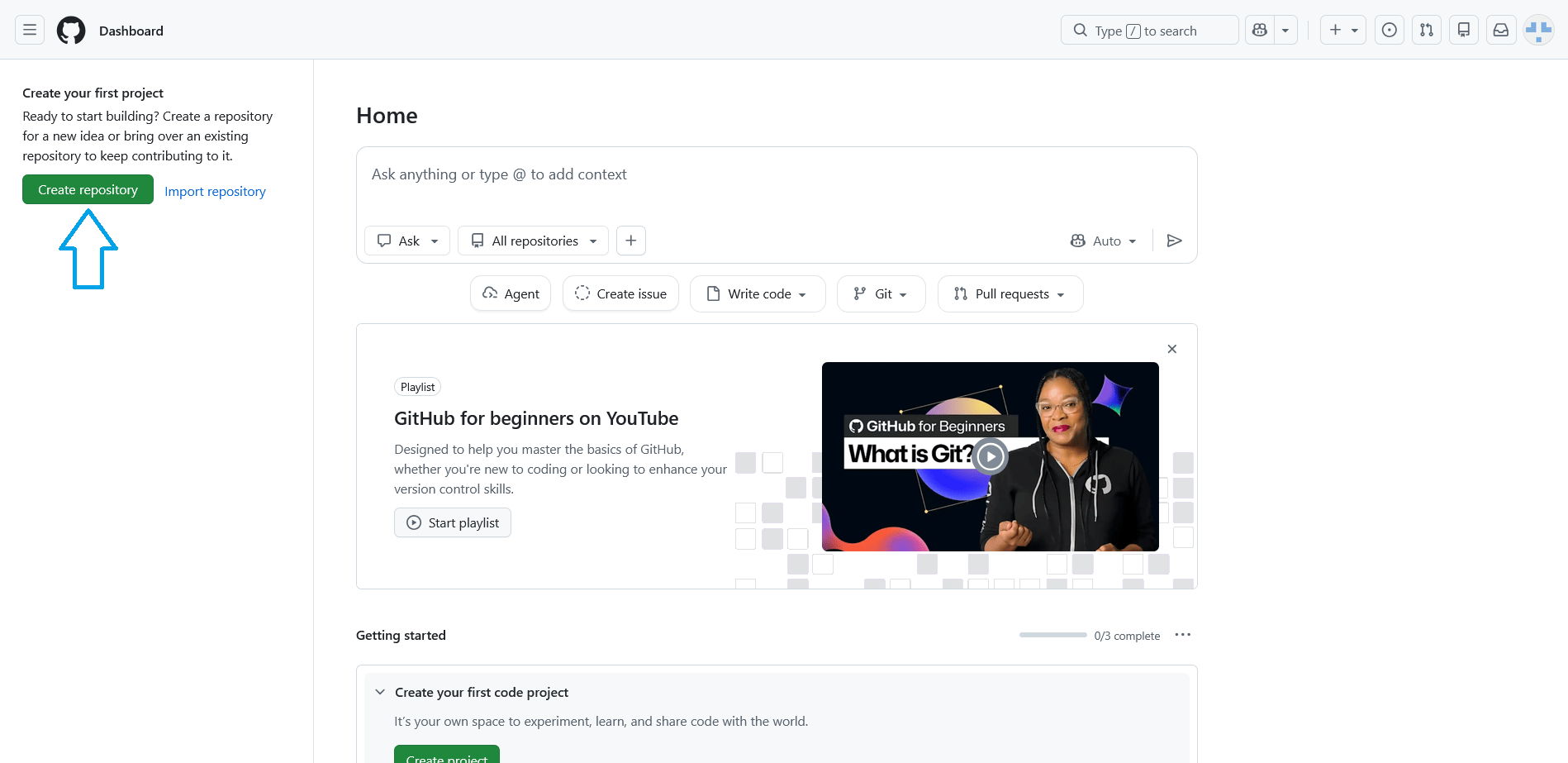Viewport: 1568px width, 763px height.
Task: Click the search bar in header
Action: click(x=1149, y=31)
